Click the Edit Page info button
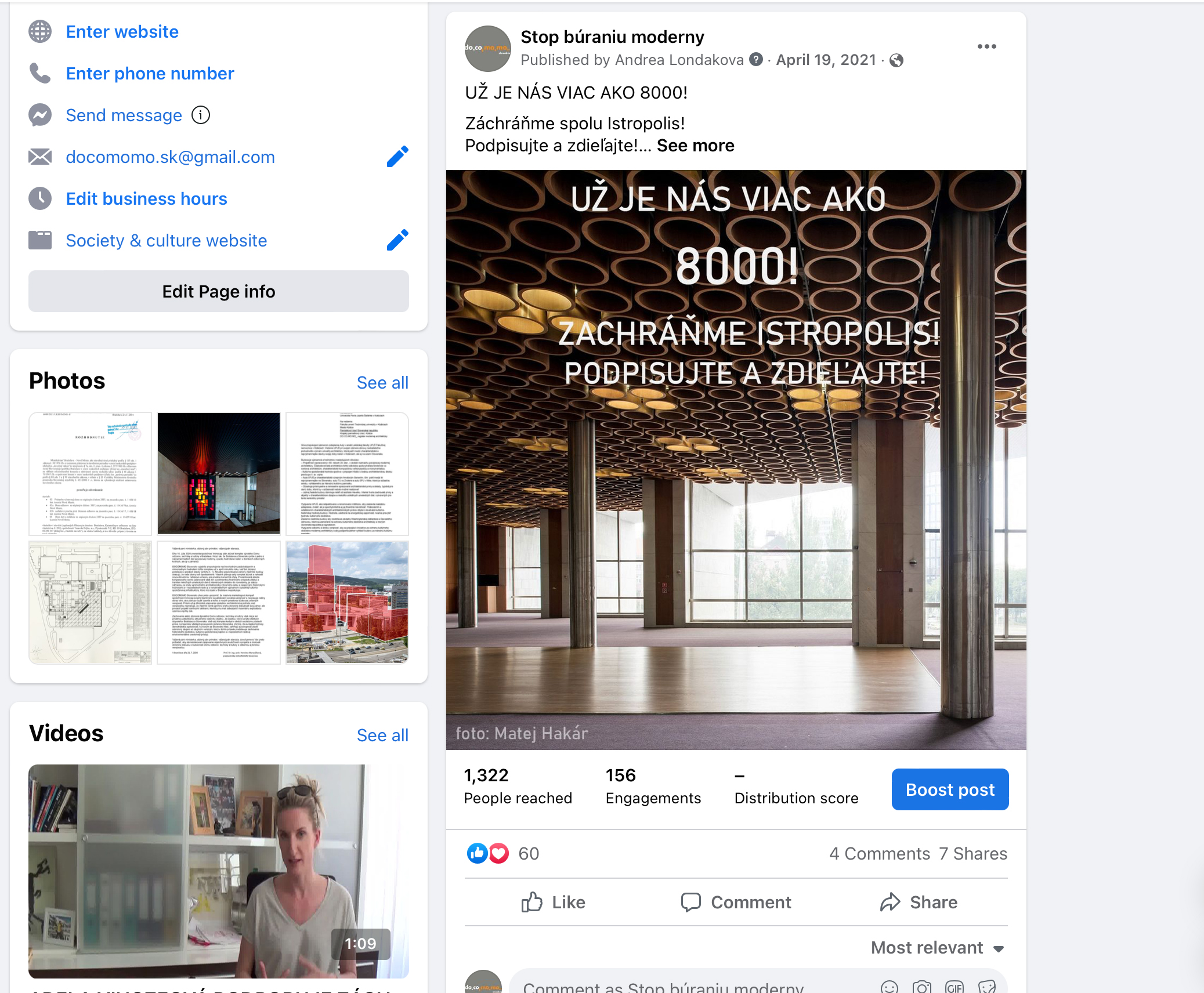The width and height of the screenshot is (1204, 993). 219,291
